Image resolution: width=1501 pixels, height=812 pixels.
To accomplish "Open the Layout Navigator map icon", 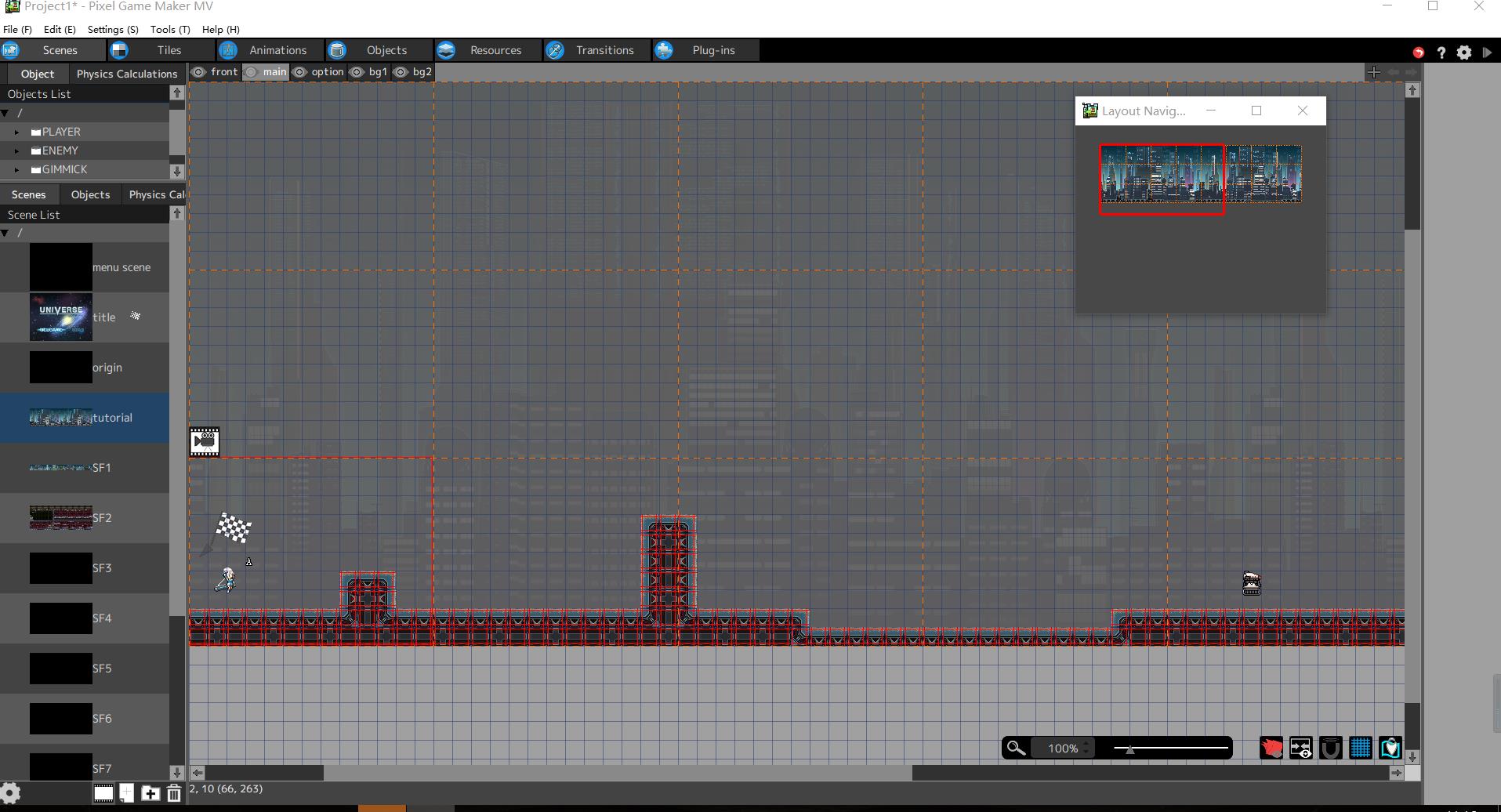I will tap(1390, 749).
